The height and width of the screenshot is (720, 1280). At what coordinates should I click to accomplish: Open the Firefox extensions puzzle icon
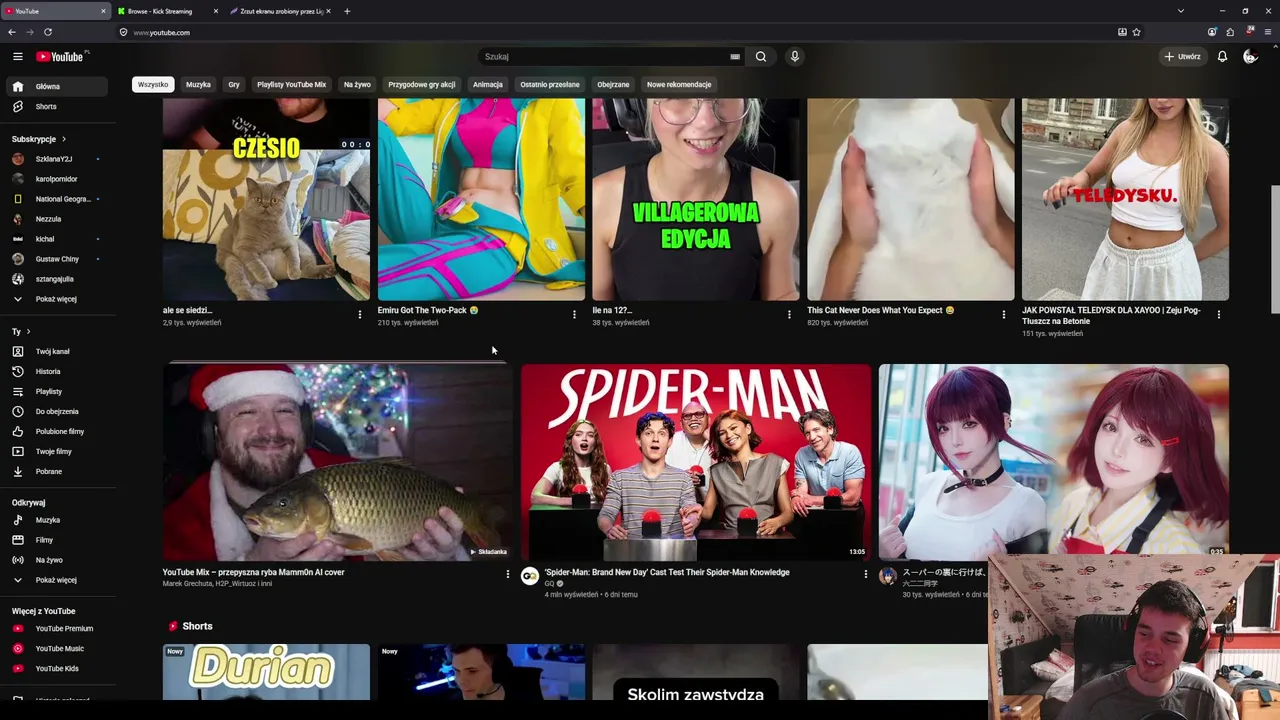(x=1230, y=32)
